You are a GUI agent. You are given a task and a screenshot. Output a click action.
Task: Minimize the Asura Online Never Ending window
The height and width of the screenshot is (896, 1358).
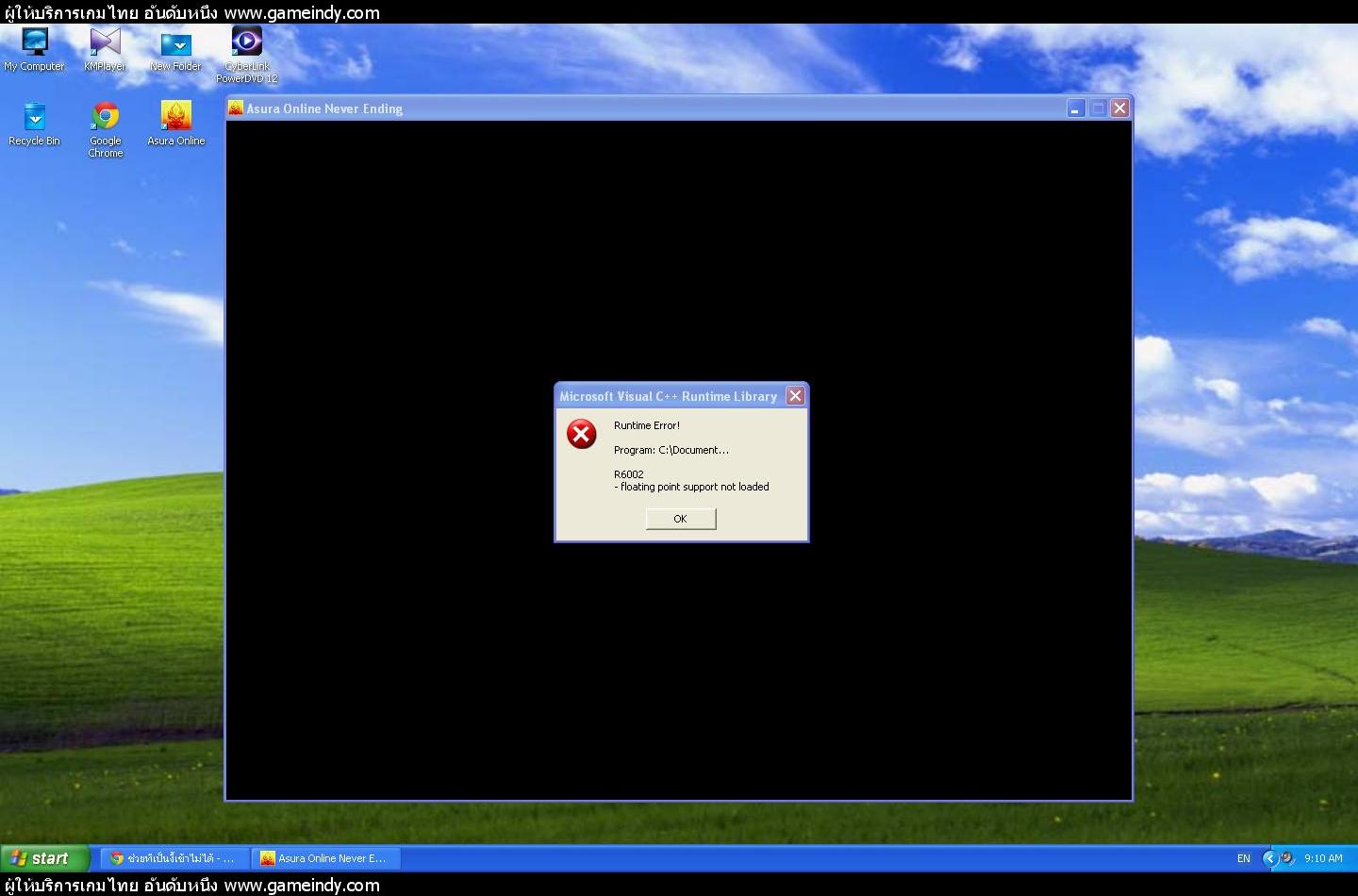pos(1076,108)
